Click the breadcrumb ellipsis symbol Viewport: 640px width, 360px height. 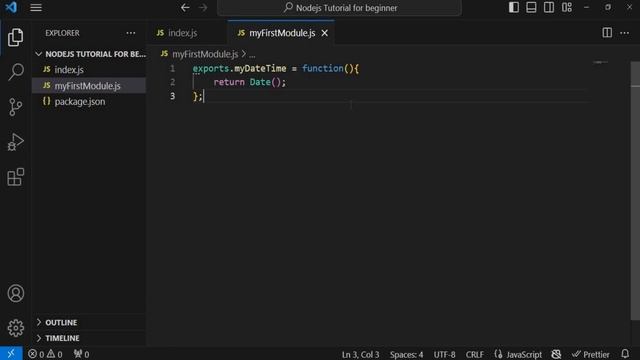click(252, 54)
